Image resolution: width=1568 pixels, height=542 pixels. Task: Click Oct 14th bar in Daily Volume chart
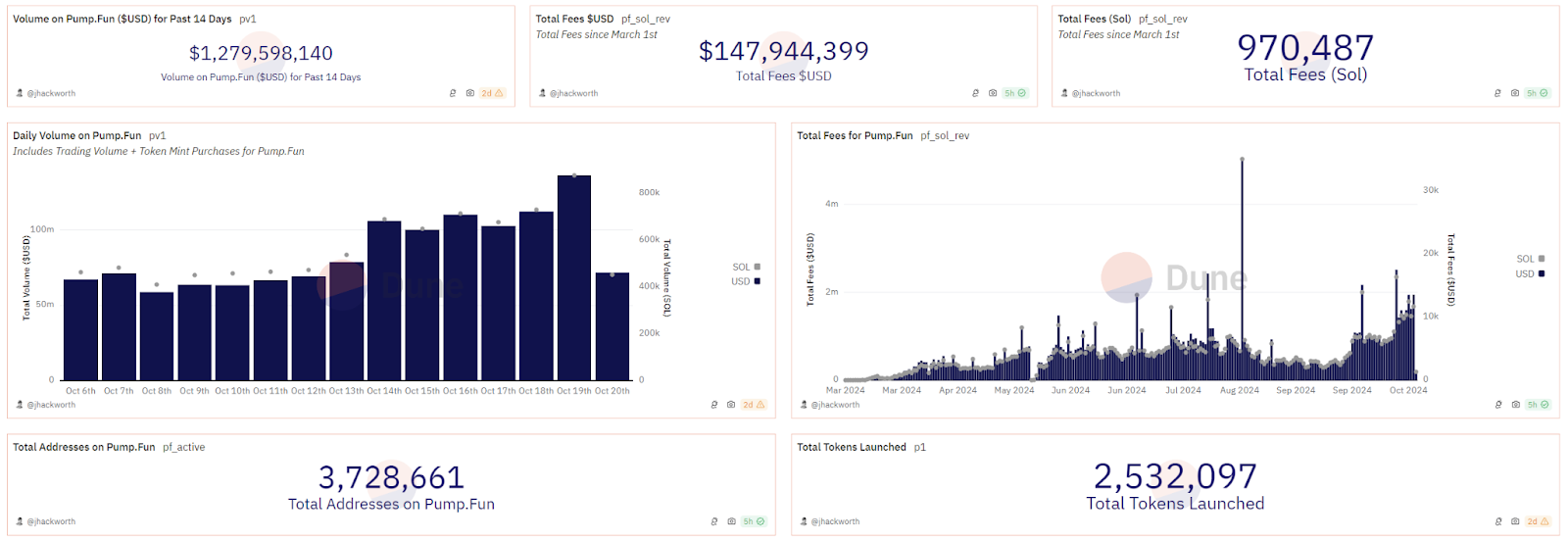(384, 301)
